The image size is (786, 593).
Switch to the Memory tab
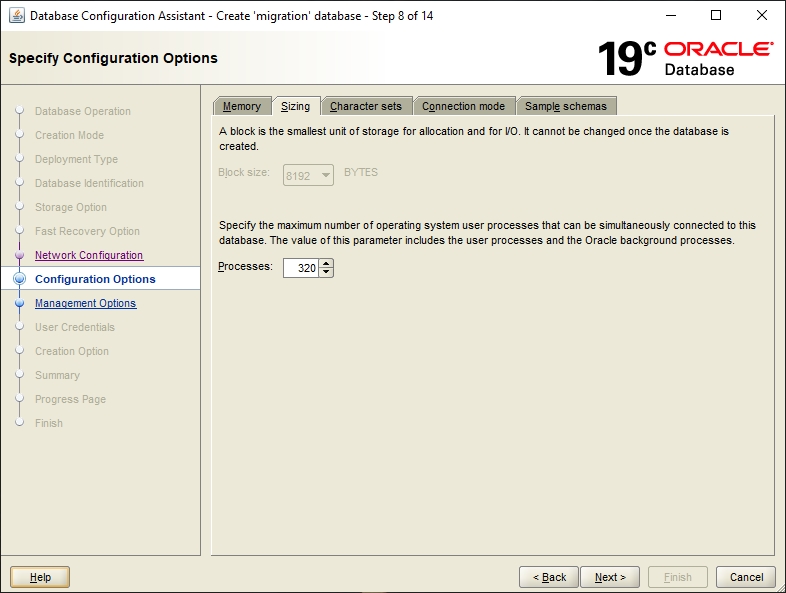pos(241,106)
